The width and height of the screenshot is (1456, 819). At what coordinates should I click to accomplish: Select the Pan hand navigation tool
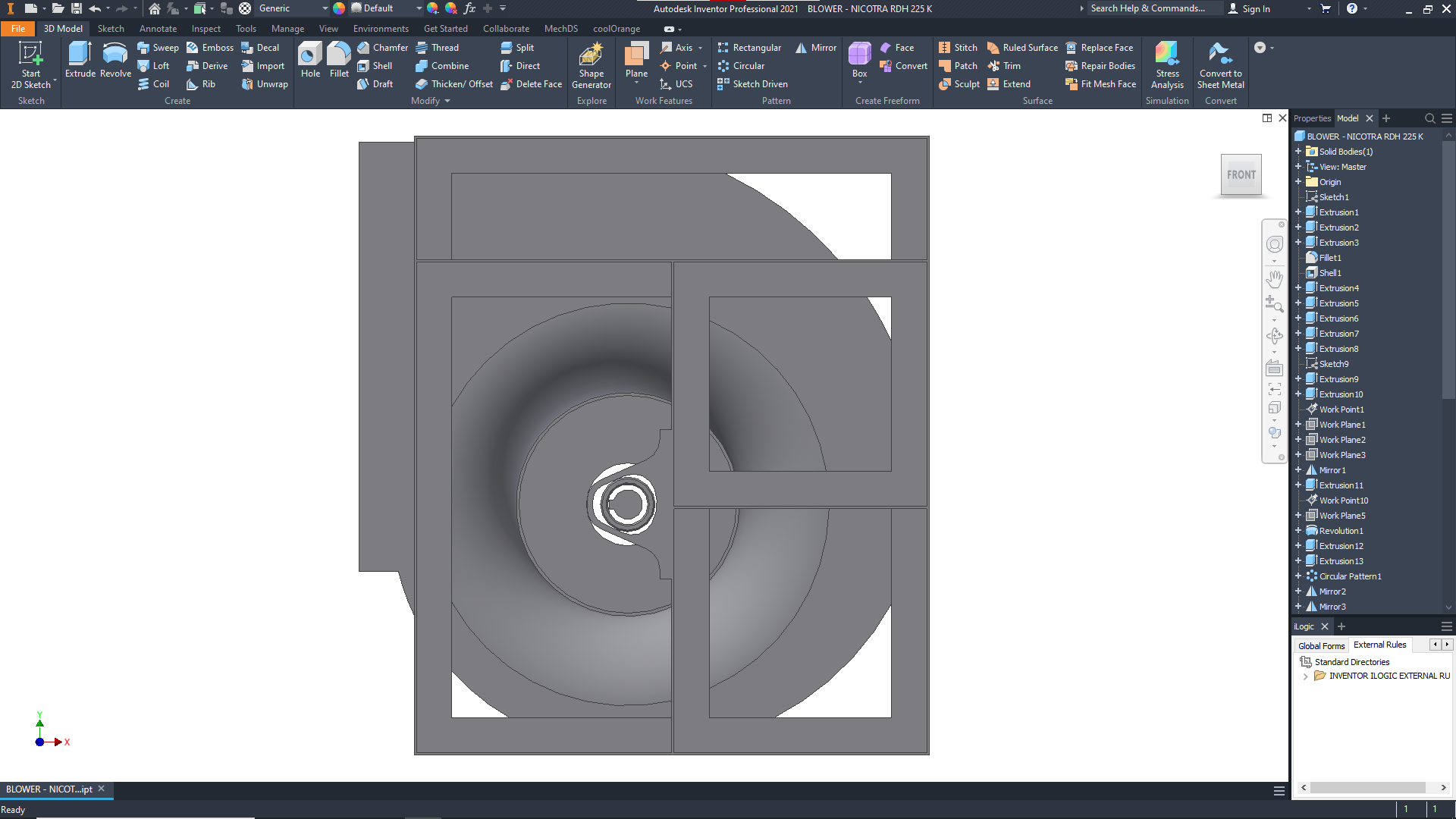pos(1274,279)
